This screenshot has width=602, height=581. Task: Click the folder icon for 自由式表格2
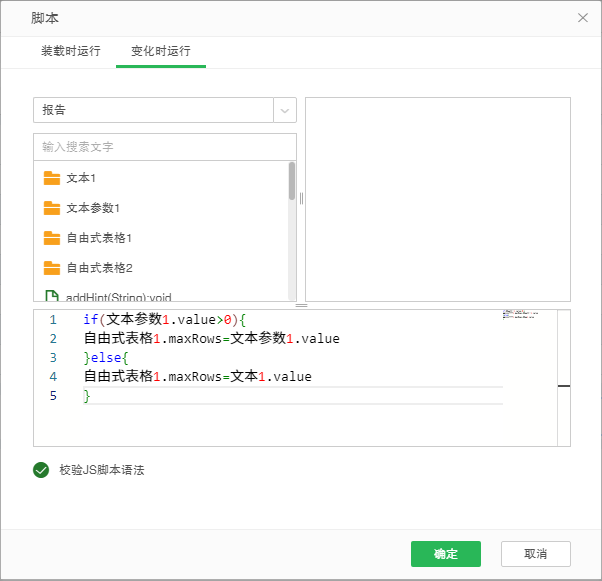(x=52, y=268)
